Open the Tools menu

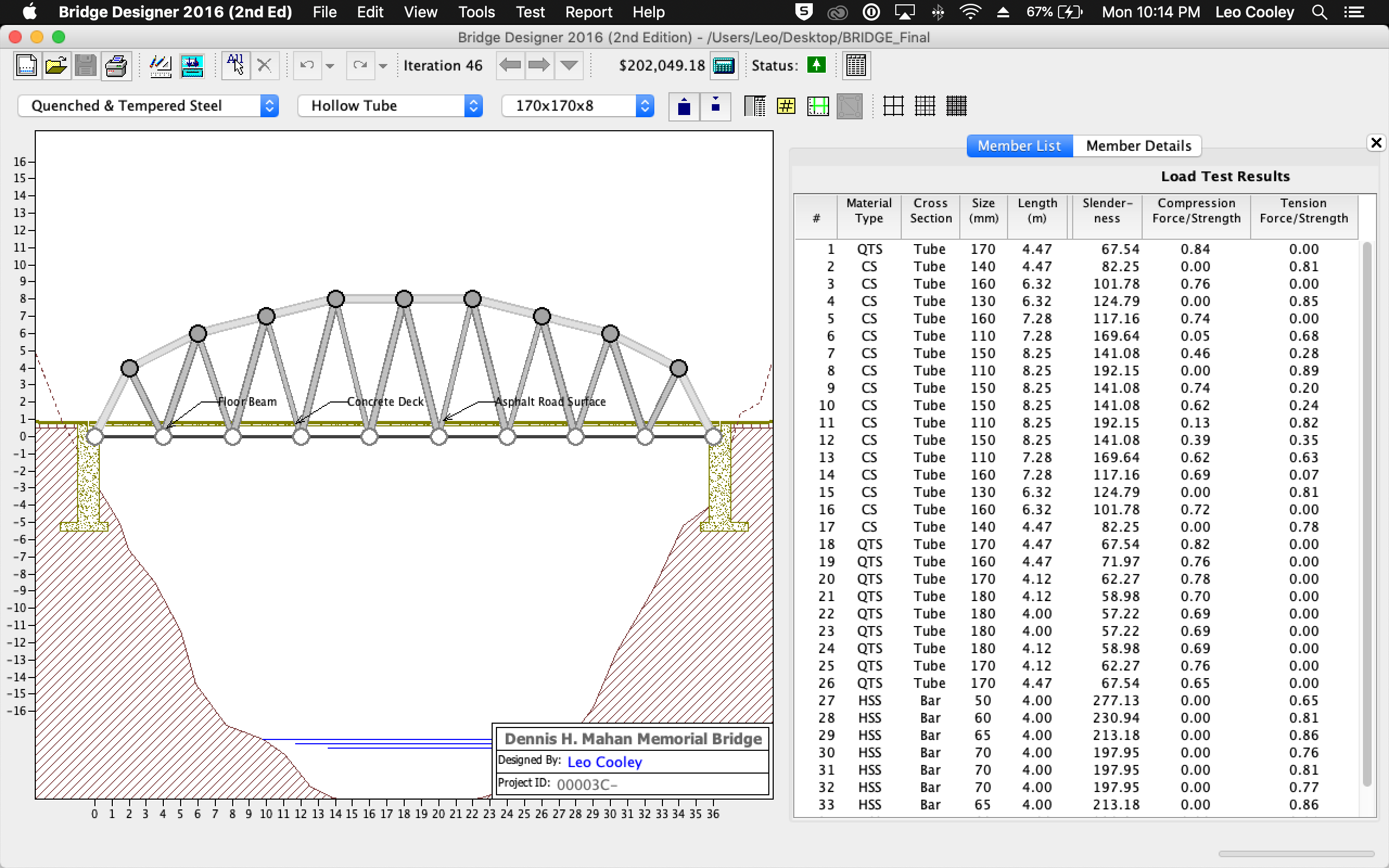click(476, 12)
